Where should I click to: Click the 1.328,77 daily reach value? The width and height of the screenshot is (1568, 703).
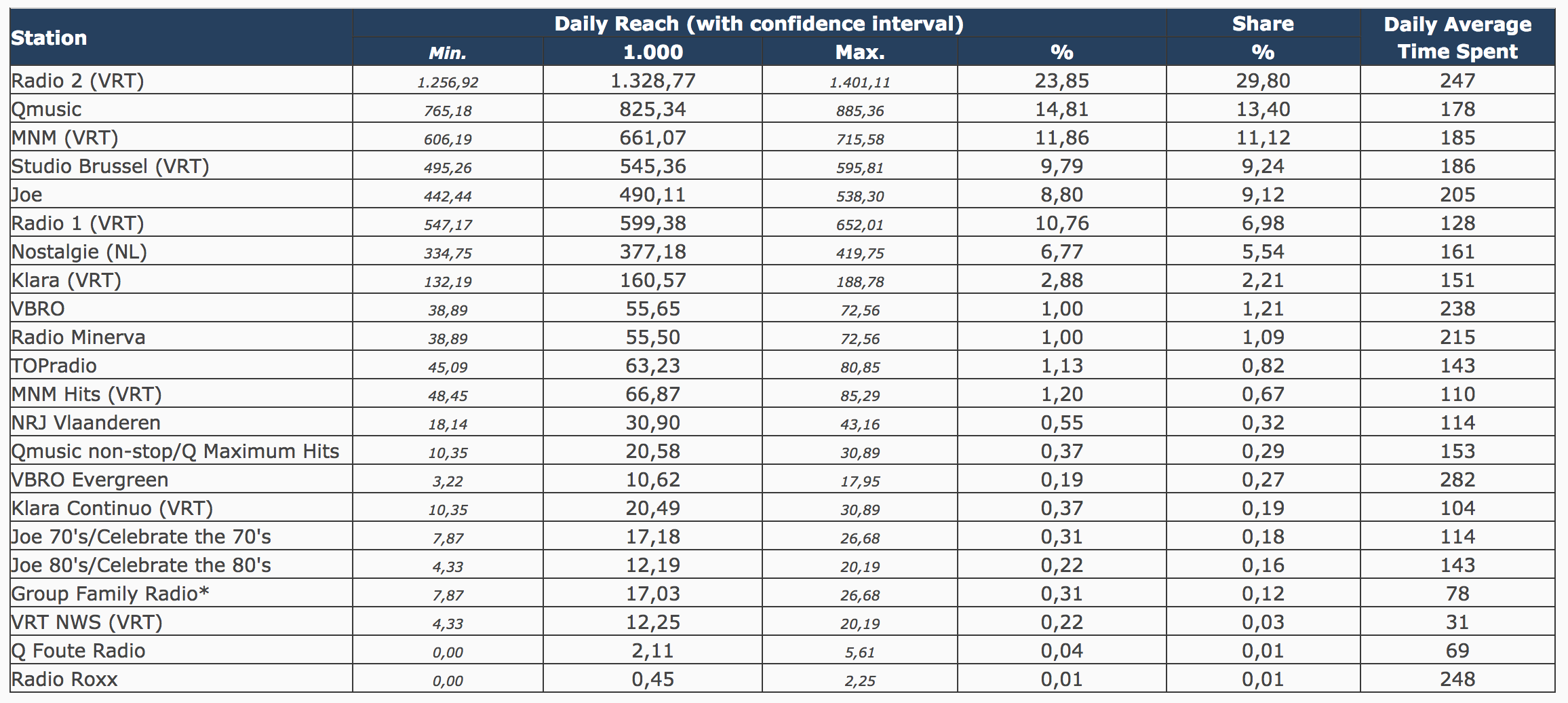tap(652, 81)
